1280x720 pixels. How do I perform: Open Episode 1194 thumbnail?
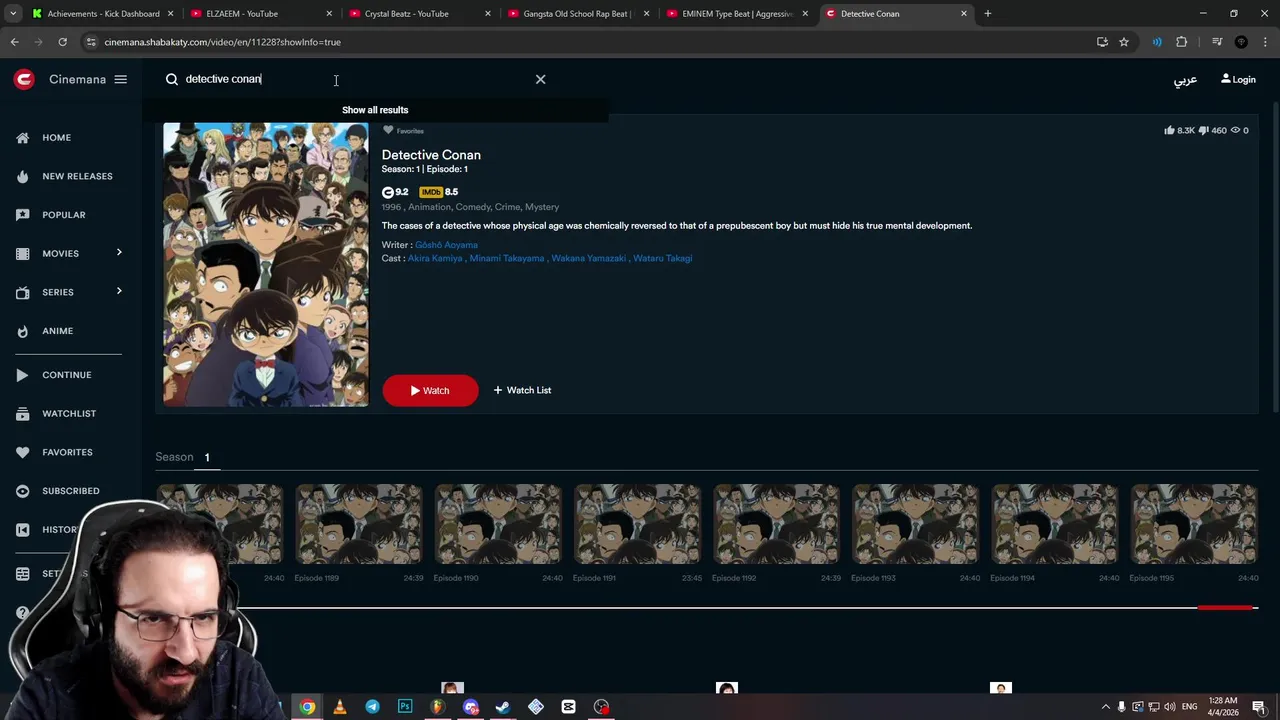coord(1054,524)
